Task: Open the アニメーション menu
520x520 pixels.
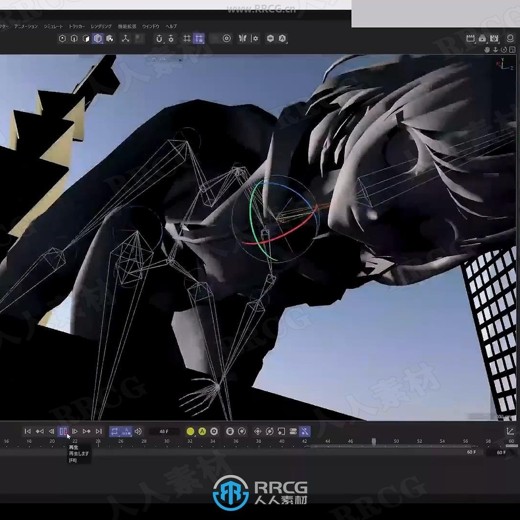Action: point(26,26)
